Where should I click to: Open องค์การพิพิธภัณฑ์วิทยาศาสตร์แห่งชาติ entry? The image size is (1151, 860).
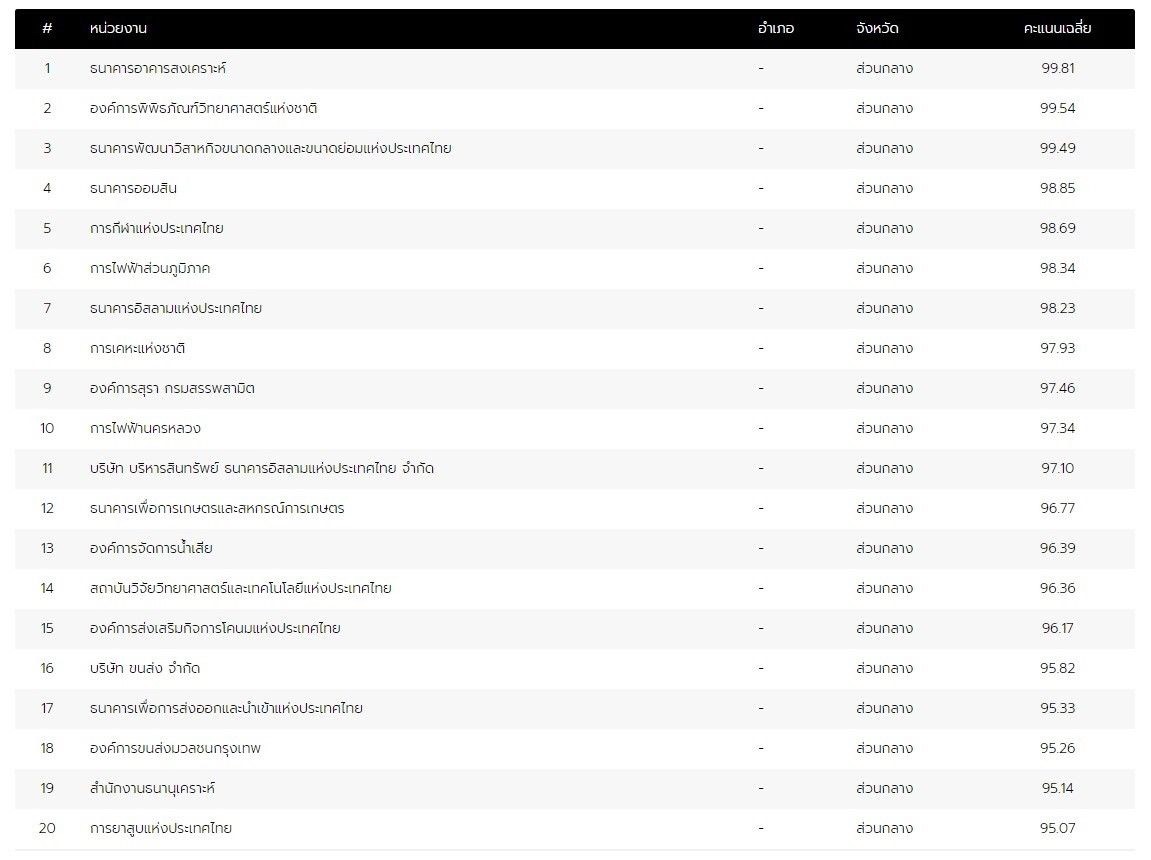(203, 109)
